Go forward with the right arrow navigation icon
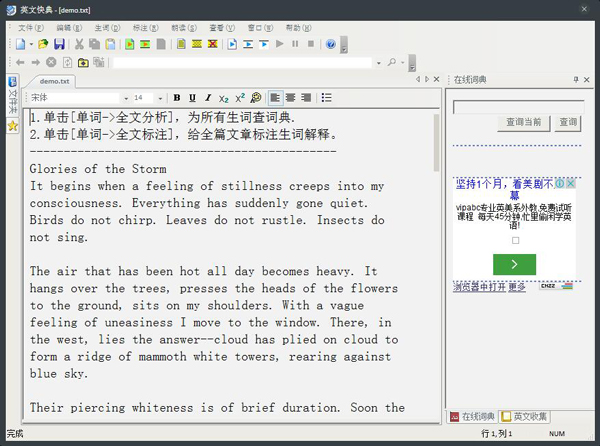Image resolution: width=600 pixels, height=446 pixels. click(36, 62)
